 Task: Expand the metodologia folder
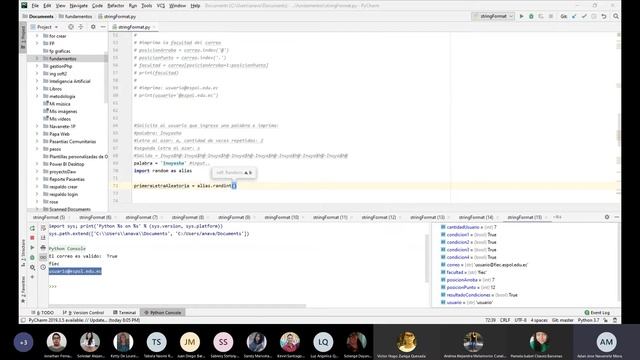[x=37, y=96]
